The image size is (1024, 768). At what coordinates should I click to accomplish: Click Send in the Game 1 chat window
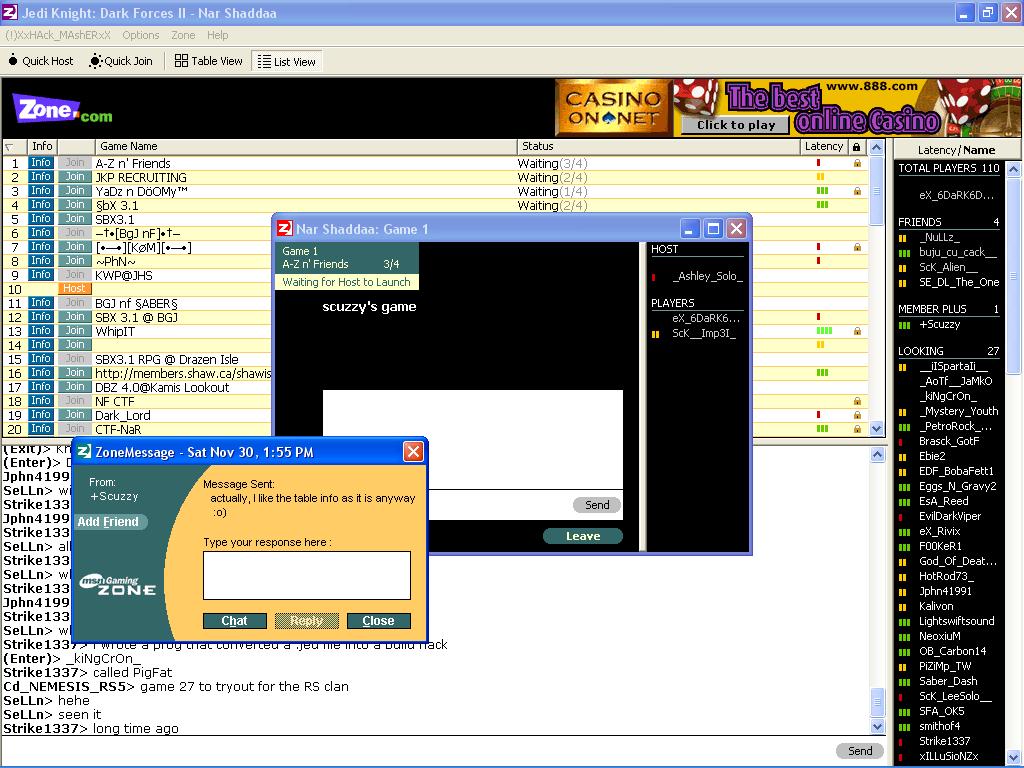tap(597, 505)
